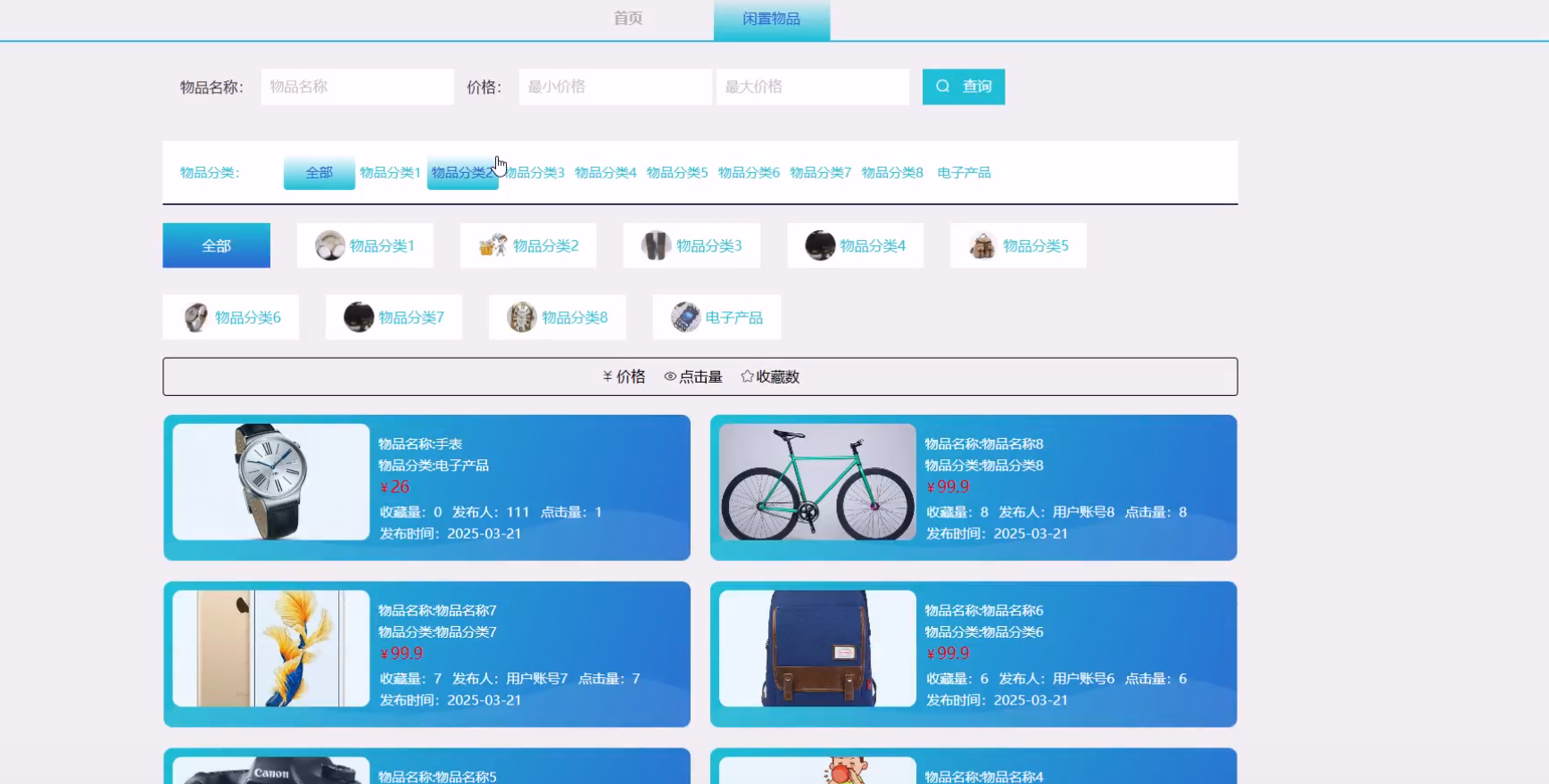Click the magnifier icon in 查询 button
The height and width of the screenshot is (784, 1549).
click(943, 87)
